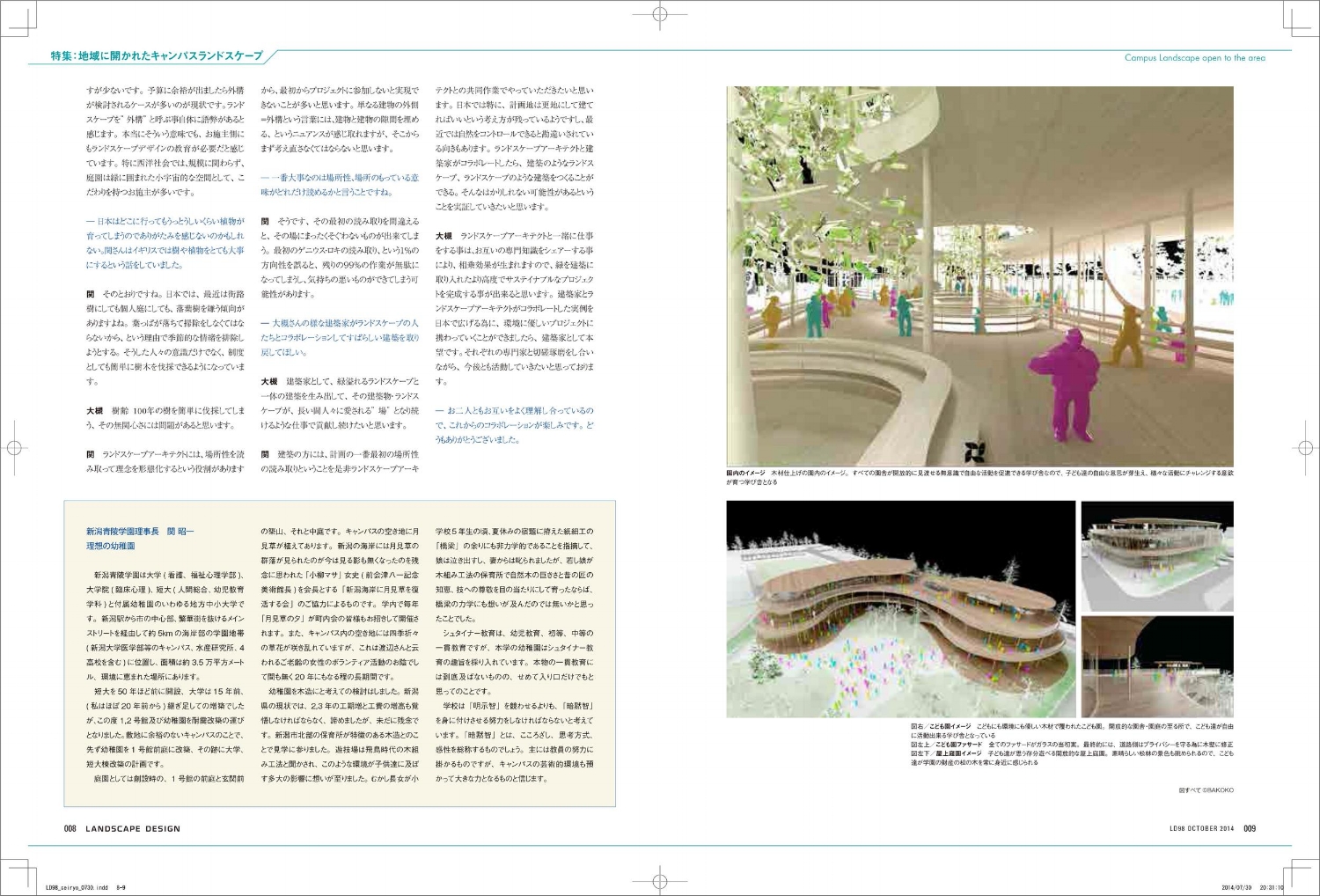Image resolution: width=1320 pixels, height=896 pixels.
Task: Click the paragraph starting "大槻 ランドスケープアーキテクトと一緒に仕事"
Action: coord(515,309)
